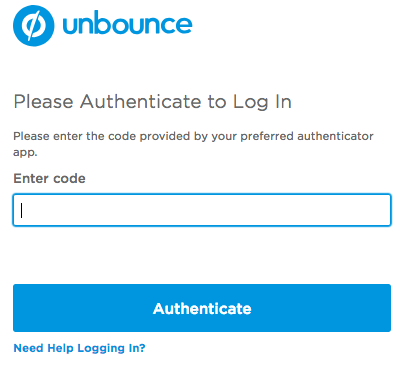Click the text caret inside the code field
The image size is (404, 367).
point(22,210)
